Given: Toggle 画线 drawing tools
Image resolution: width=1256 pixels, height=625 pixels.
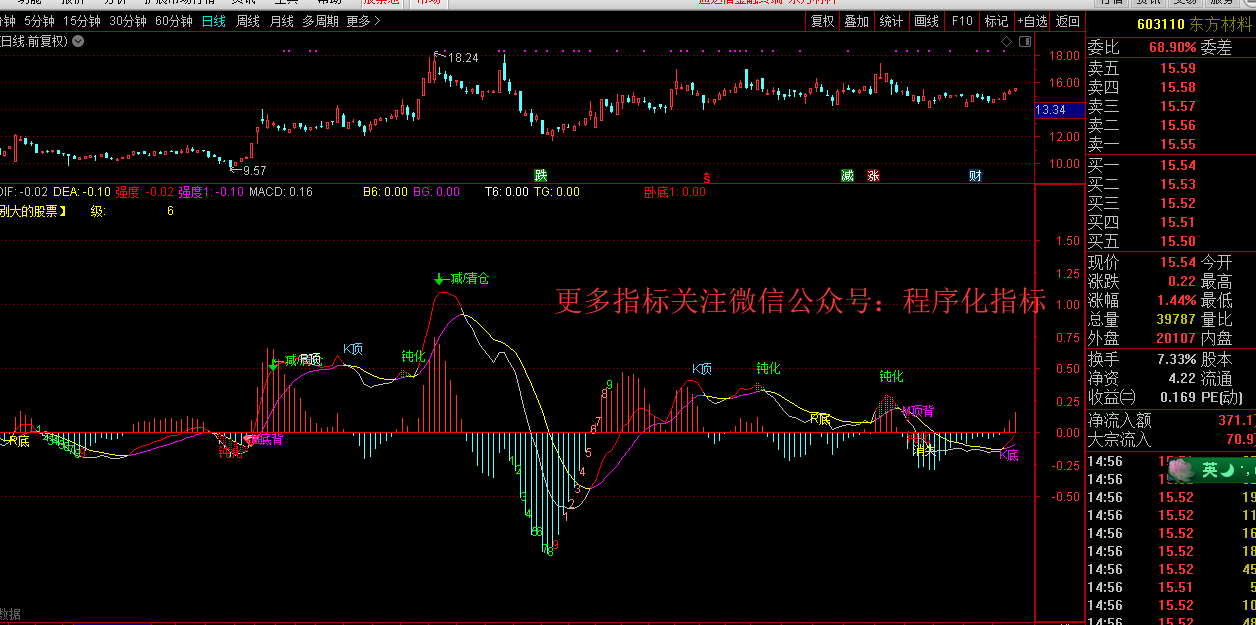Looking at the screenshot, I should (927, 21).
